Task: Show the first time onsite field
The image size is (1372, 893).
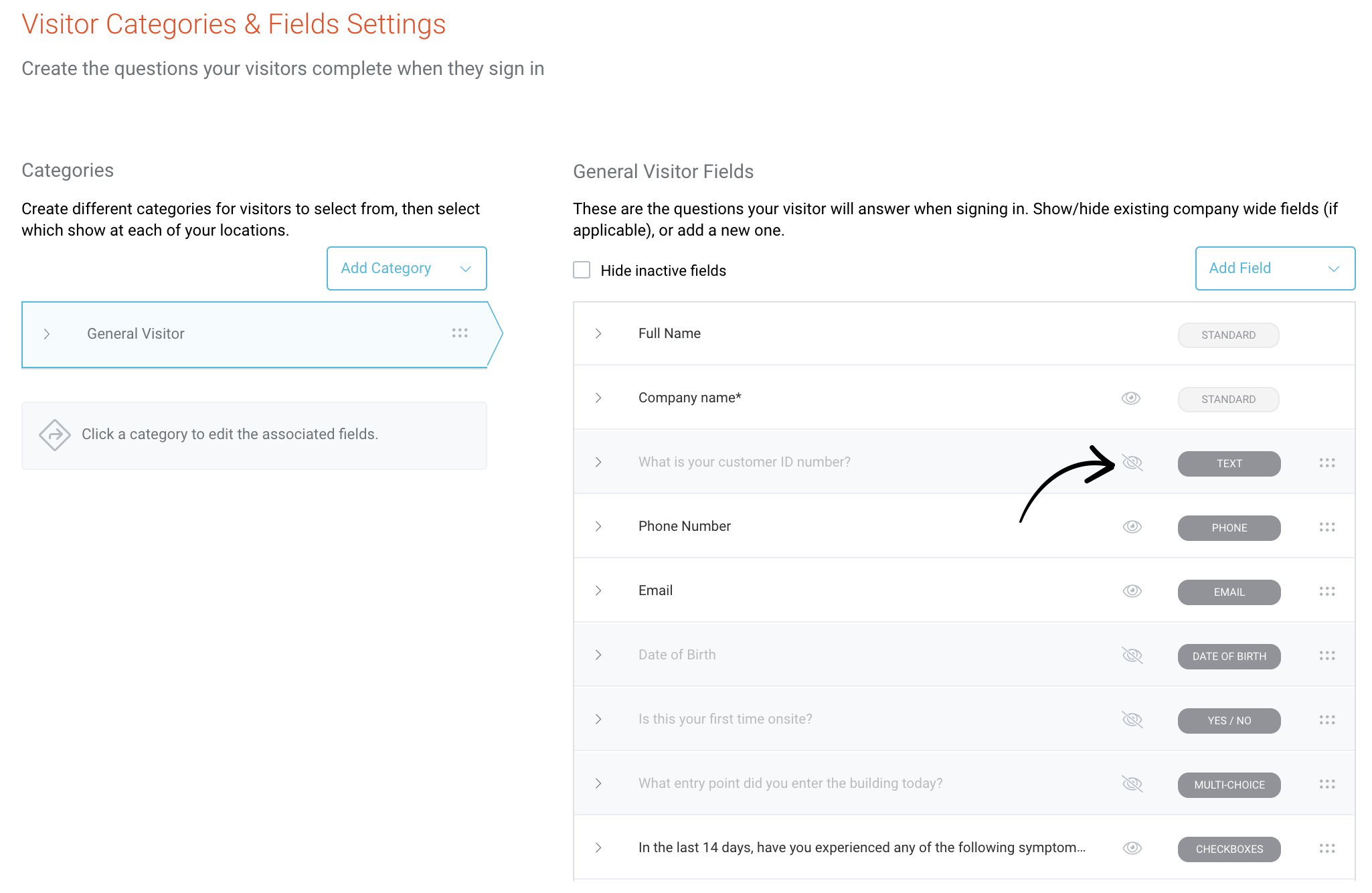Action: coord(1132,720)
